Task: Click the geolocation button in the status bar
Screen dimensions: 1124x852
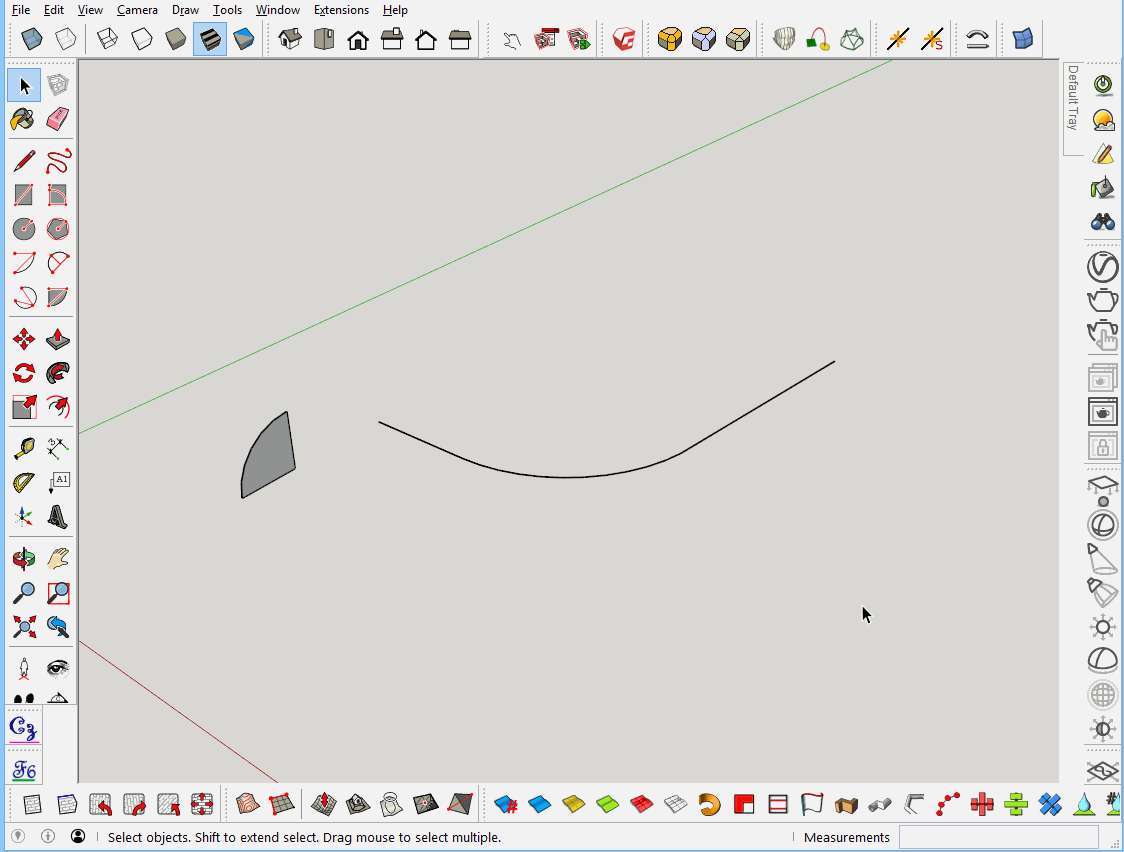Action: click(x=17, y=837)
